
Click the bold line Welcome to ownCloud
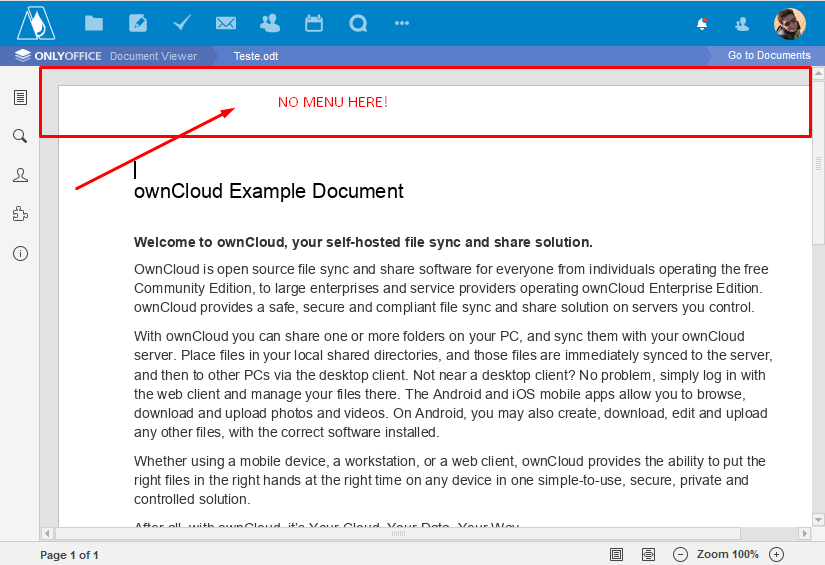click(363, 242)
